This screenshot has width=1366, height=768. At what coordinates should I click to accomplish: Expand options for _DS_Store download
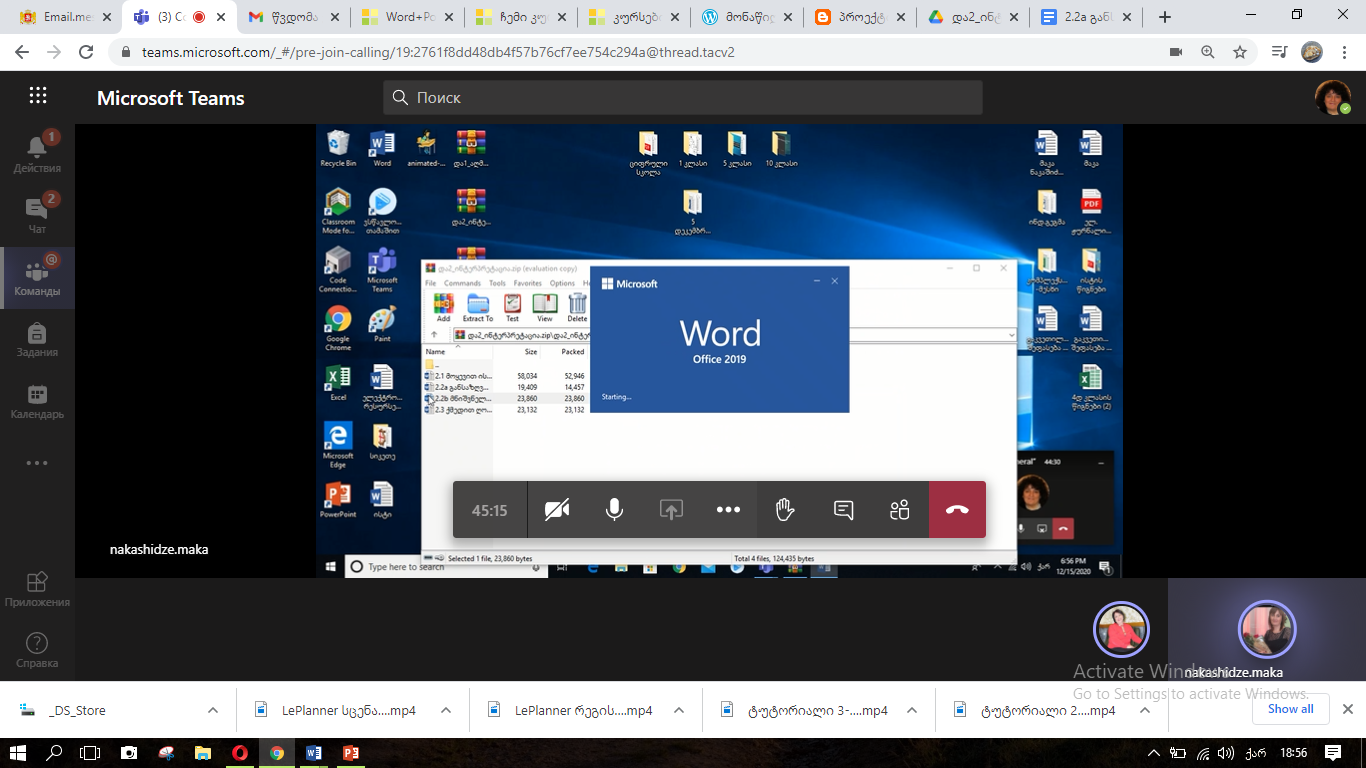[x=213, y=710]
